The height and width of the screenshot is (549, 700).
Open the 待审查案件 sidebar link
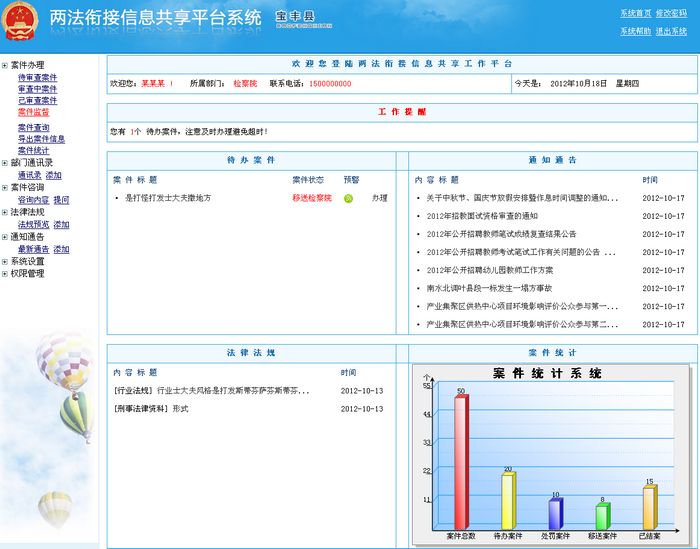coord(37,77)
